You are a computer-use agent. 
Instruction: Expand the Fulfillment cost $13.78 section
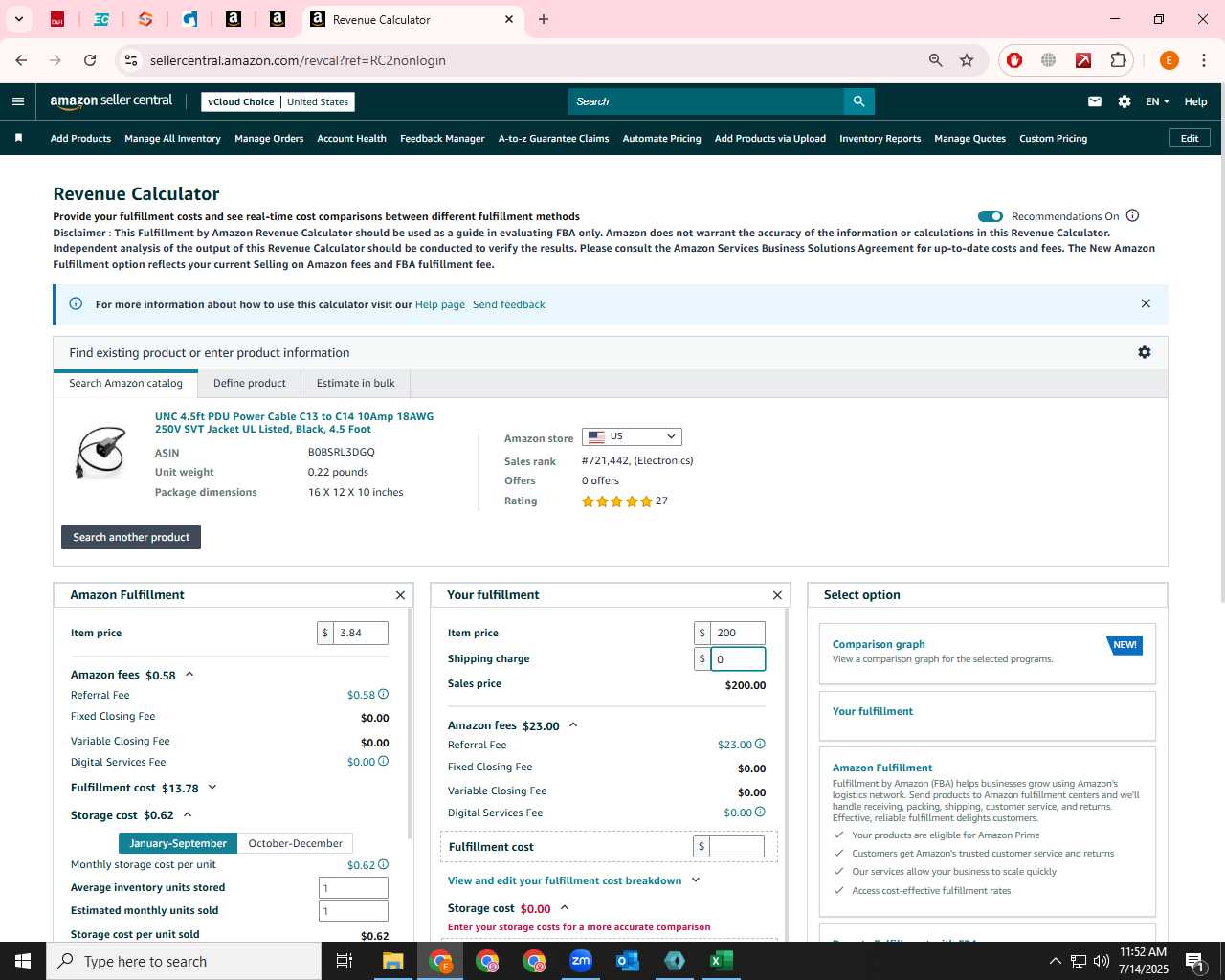212,788
